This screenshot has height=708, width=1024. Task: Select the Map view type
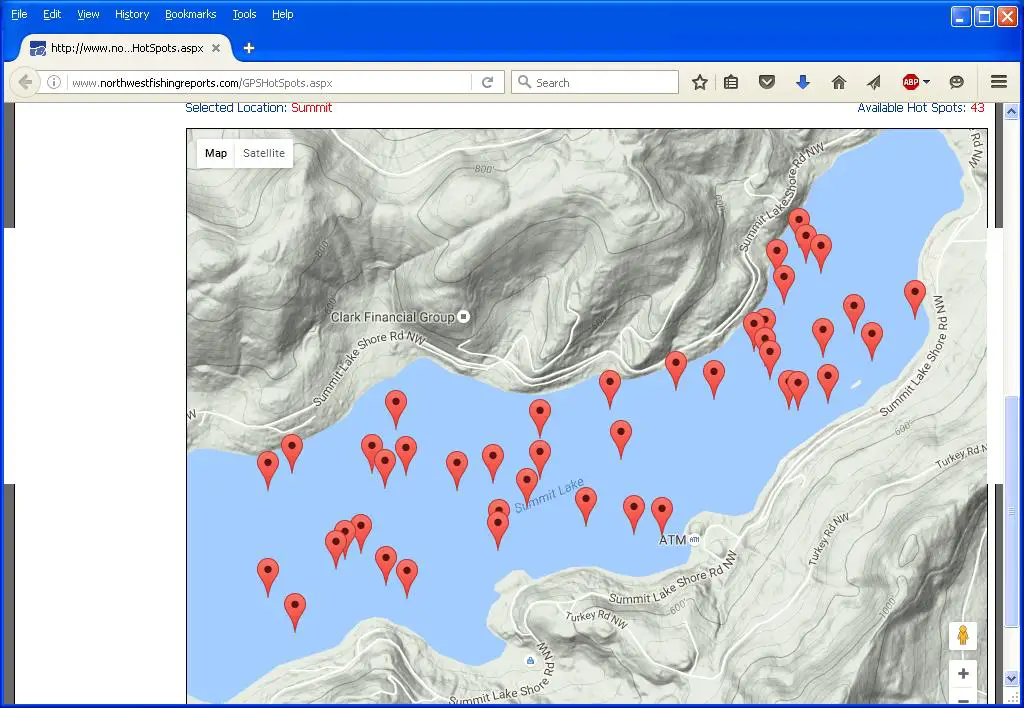pos(216,153)
